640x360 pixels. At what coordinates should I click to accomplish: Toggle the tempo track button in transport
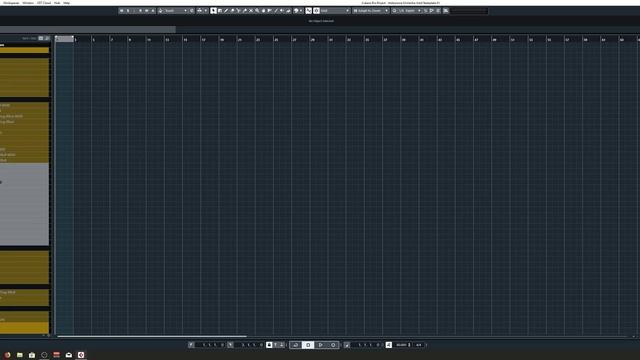(x=389, y=345)
